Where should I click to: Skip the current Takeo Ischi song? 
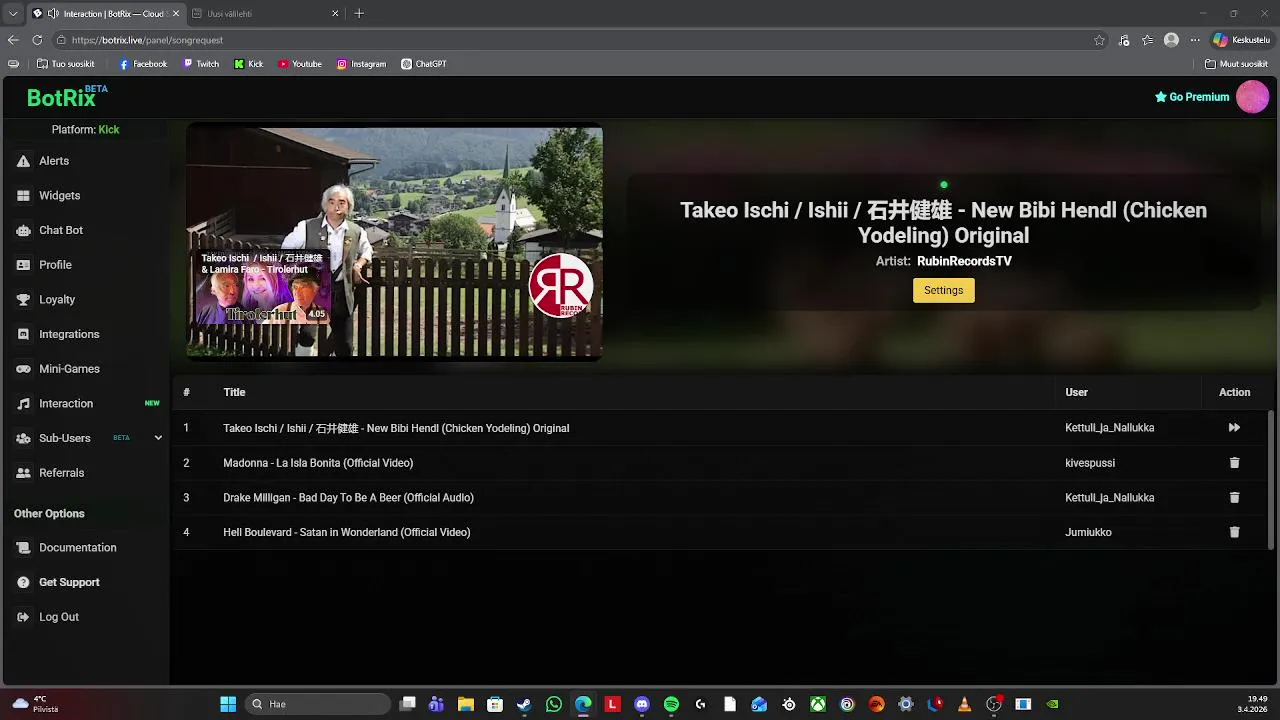pyautogui.click(x=1234, y=428)
